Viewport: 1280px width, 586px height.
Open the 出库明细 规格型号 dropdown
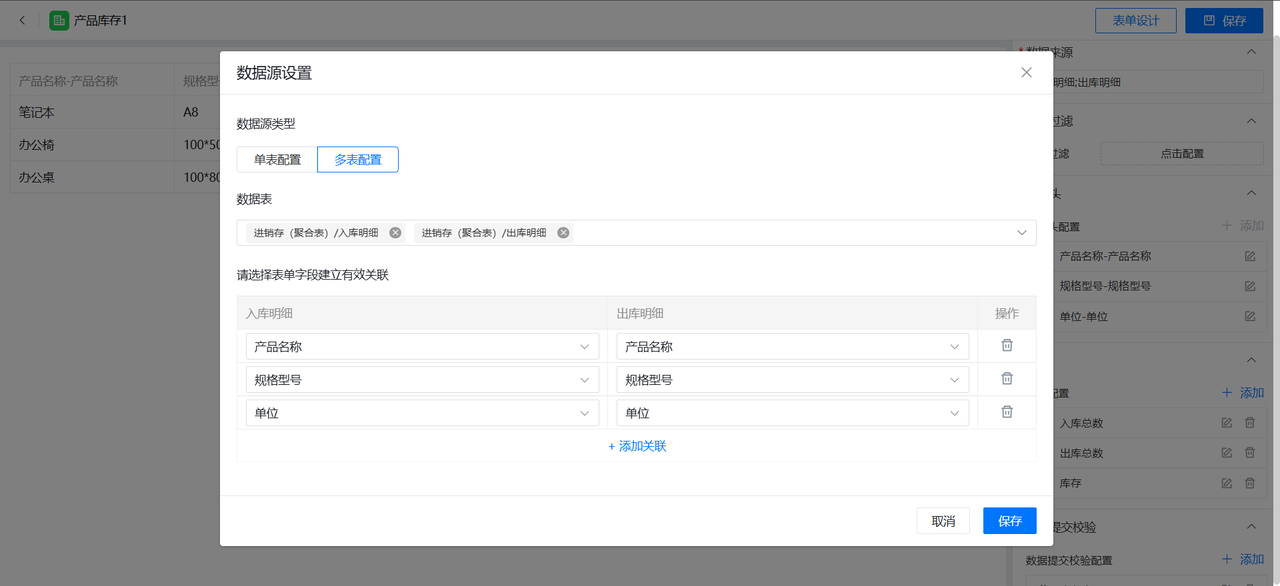(792, 380)
